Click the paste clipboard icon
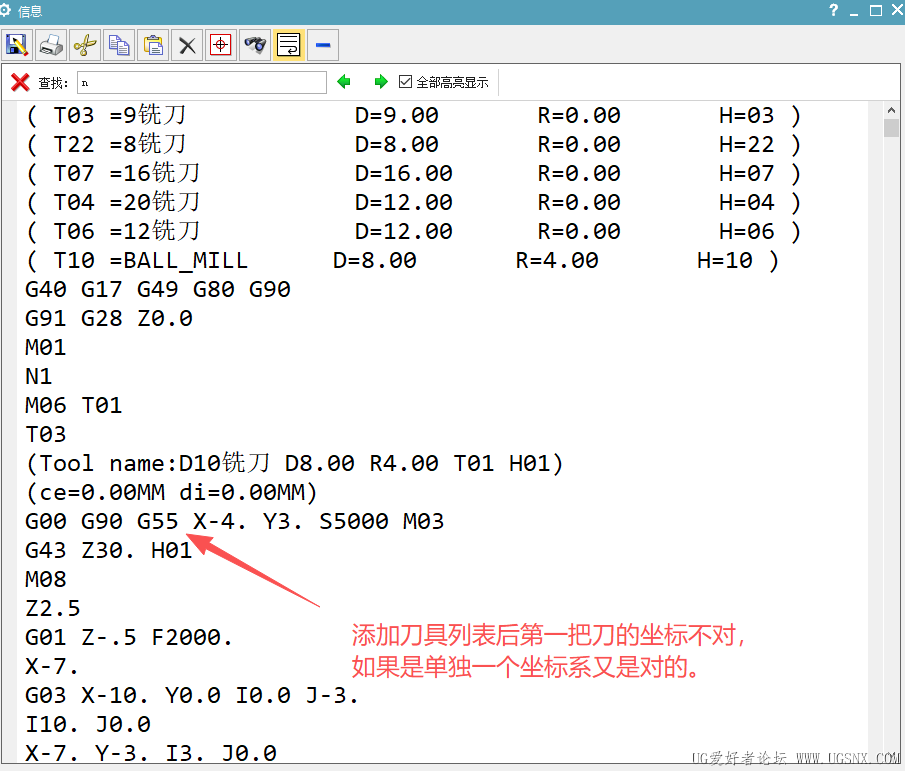This screenshot has width=905, height=771. [153, 45]
